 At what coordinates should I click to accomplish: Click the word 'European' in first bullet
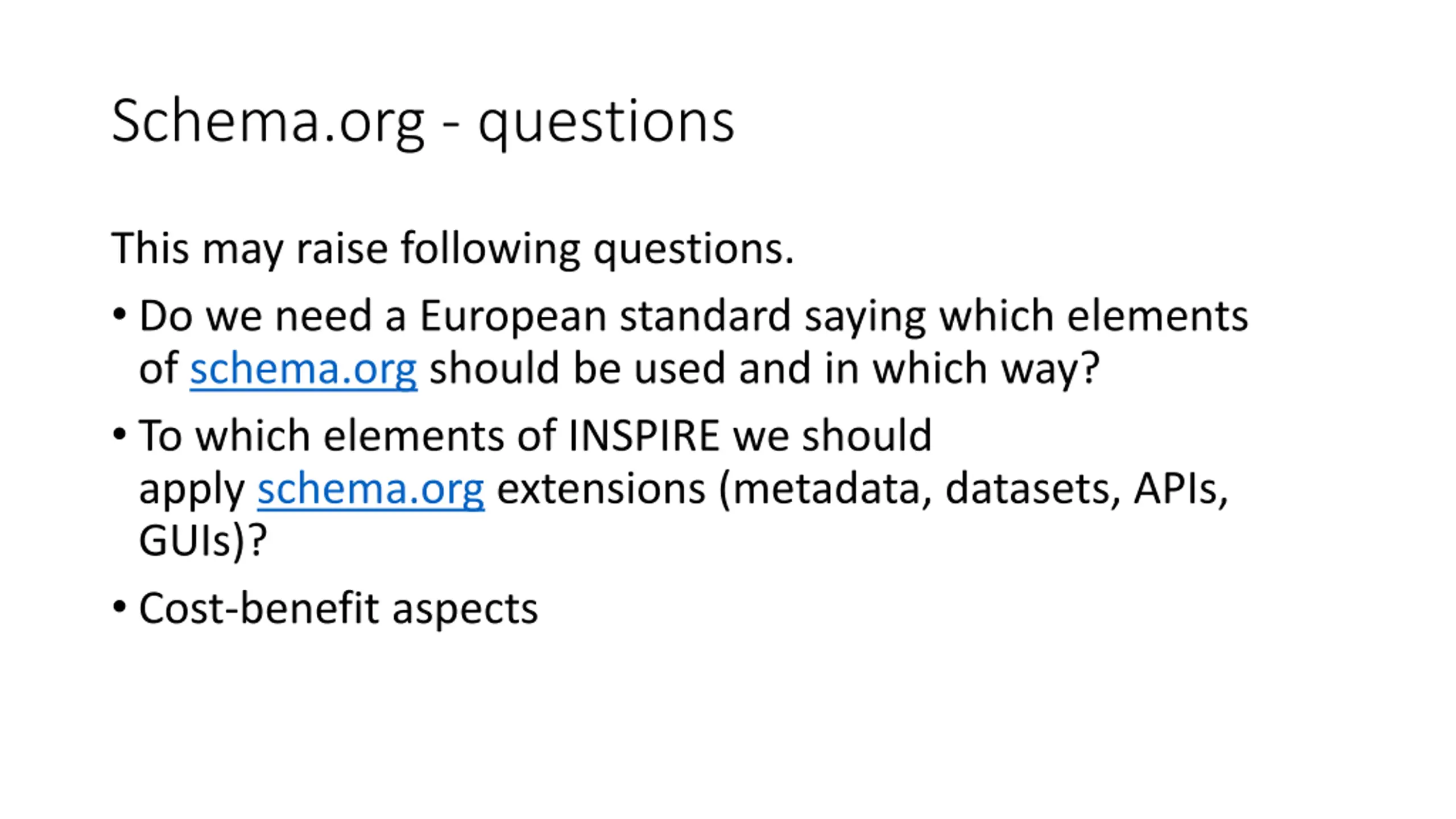(x=512, y=316)
